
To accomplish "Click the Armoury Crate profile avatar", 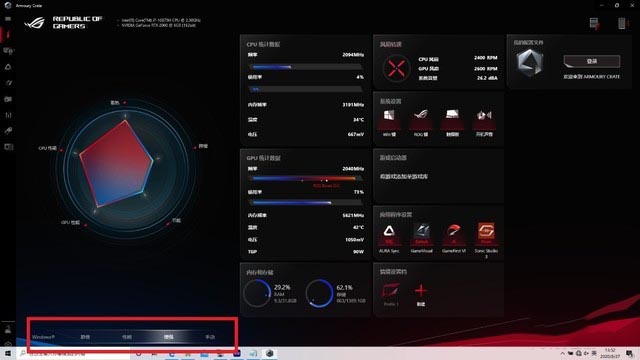I will click(x=530, y=62).
